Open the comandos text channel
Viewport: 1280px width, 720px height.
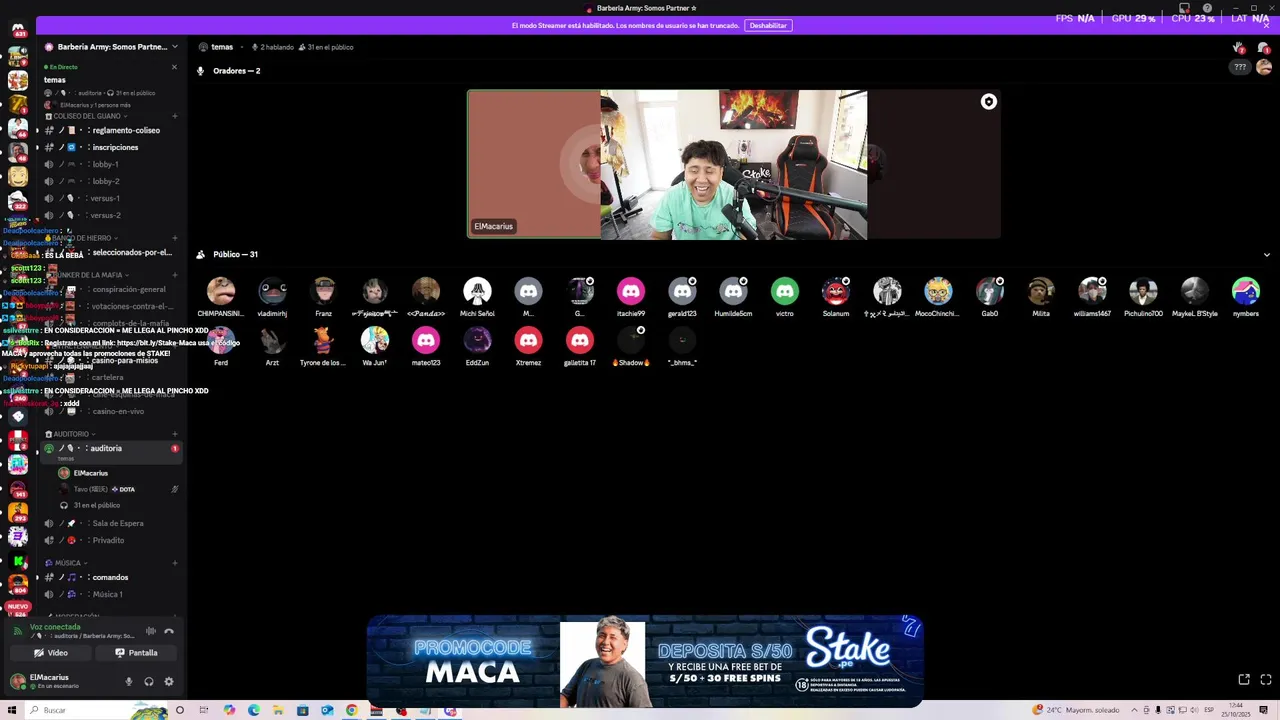click(x=110, y=577)
